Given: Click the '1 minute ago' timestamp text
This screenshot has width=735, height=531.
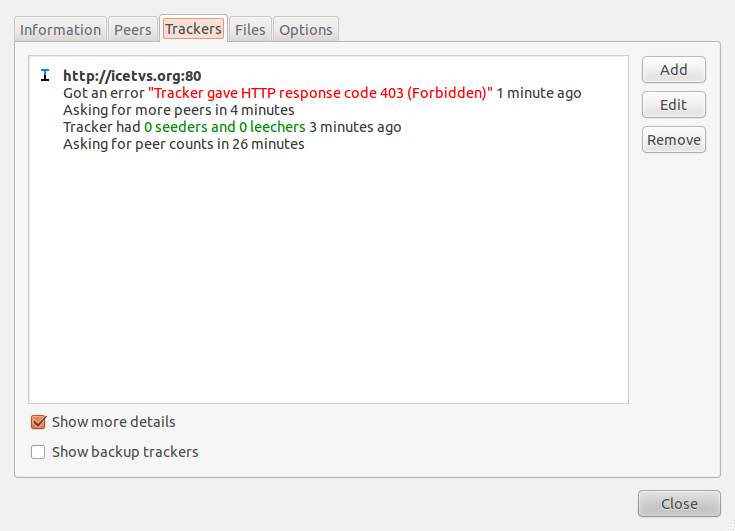Looking at the screenshot, I should tap(539, 93).
